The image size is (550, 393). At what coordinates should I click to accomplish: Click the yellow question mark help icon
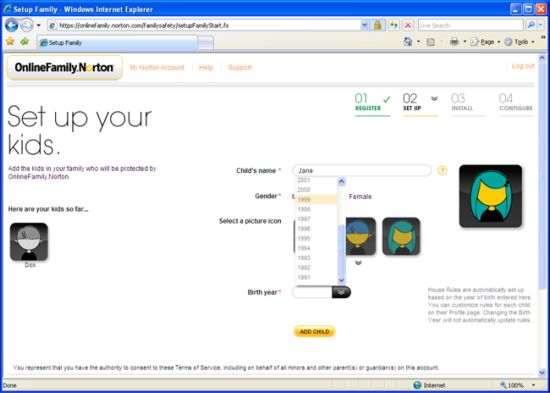tap(442, 171)
